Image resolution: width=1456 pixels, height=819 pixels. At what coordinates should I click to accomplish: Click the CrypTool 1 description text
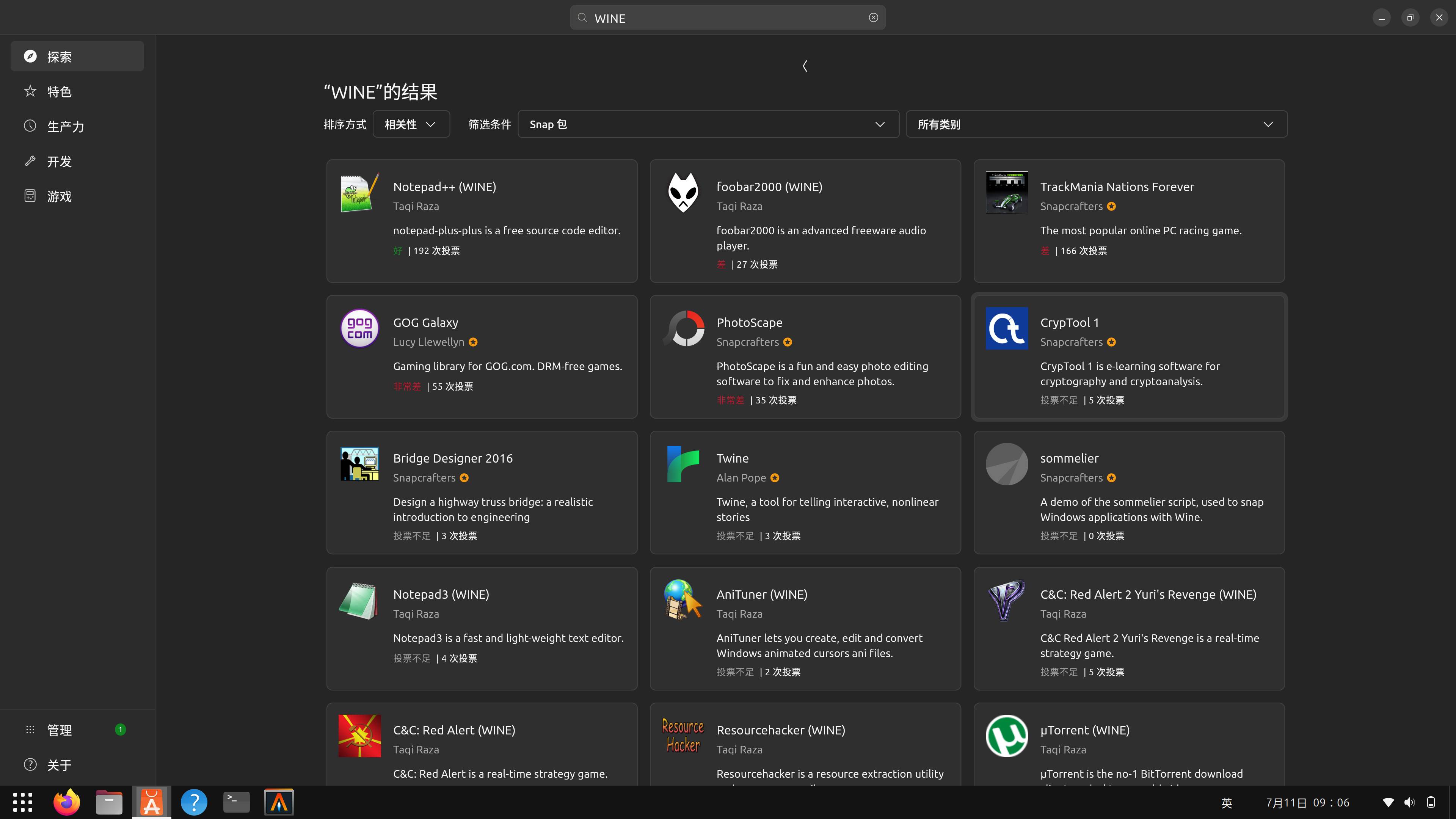click(x=1130, y=373)
